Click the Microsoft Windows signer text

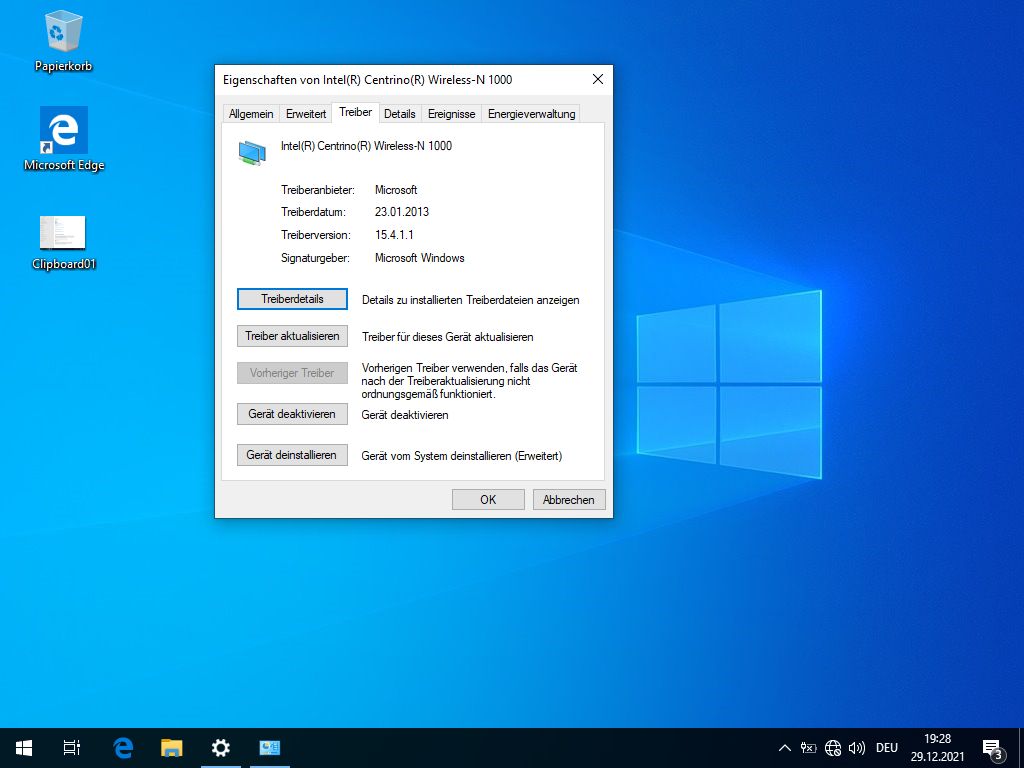tap(419, 258)
